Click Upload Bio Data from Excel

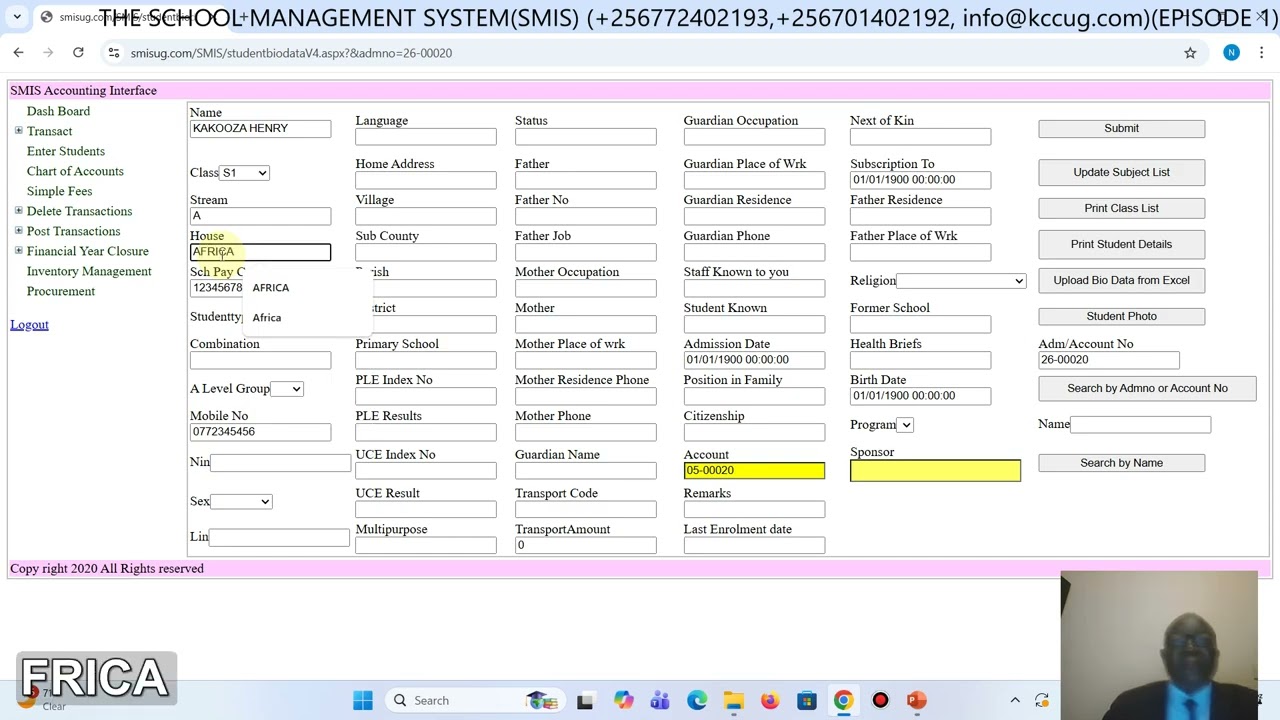point(1121,280)
